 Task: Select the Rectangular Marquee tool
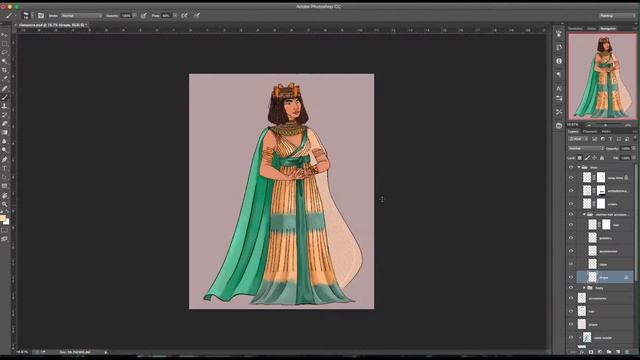[x=4, y=44]
